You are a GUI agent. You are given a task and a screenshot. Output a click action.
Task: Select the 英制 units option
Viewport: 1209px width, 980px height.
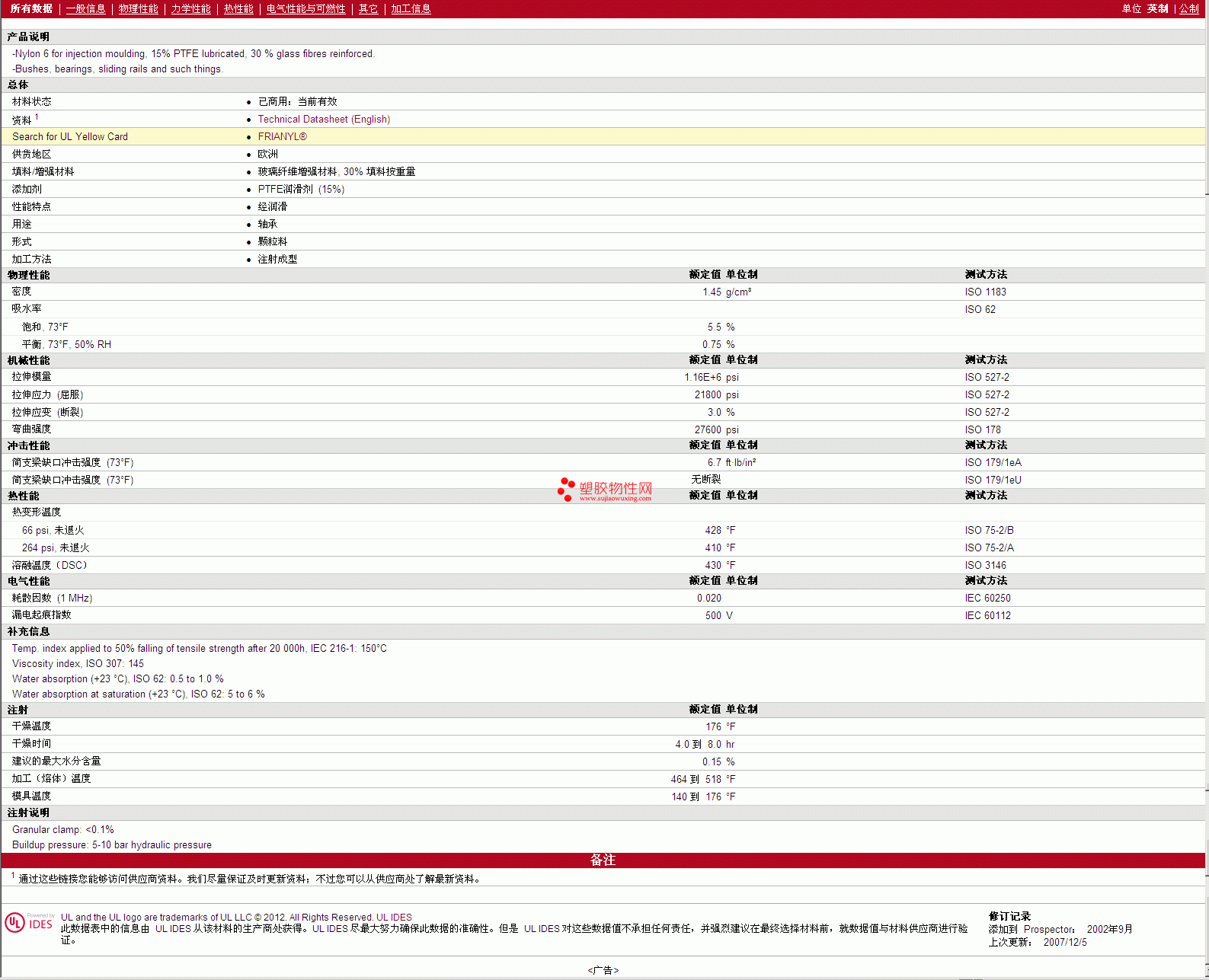click(x=1157, y=9)
